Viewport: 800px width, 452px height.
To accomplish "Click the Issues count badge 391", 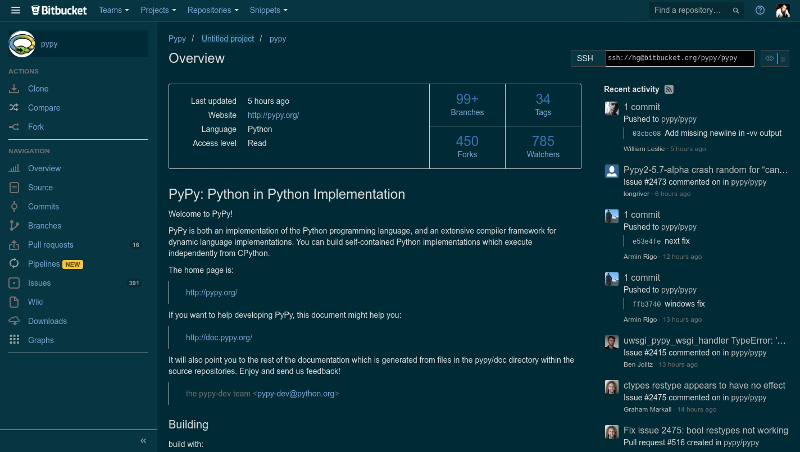I will click(134, 283).
